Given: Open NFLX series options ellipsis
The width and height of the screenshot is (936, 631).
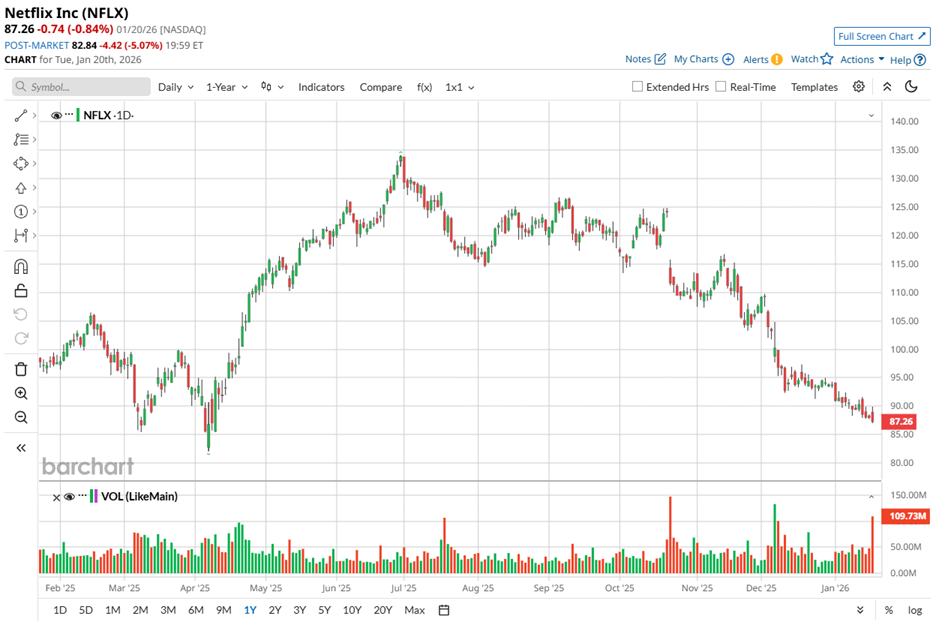Looking at the screenshot, I should tap(69, 115).
